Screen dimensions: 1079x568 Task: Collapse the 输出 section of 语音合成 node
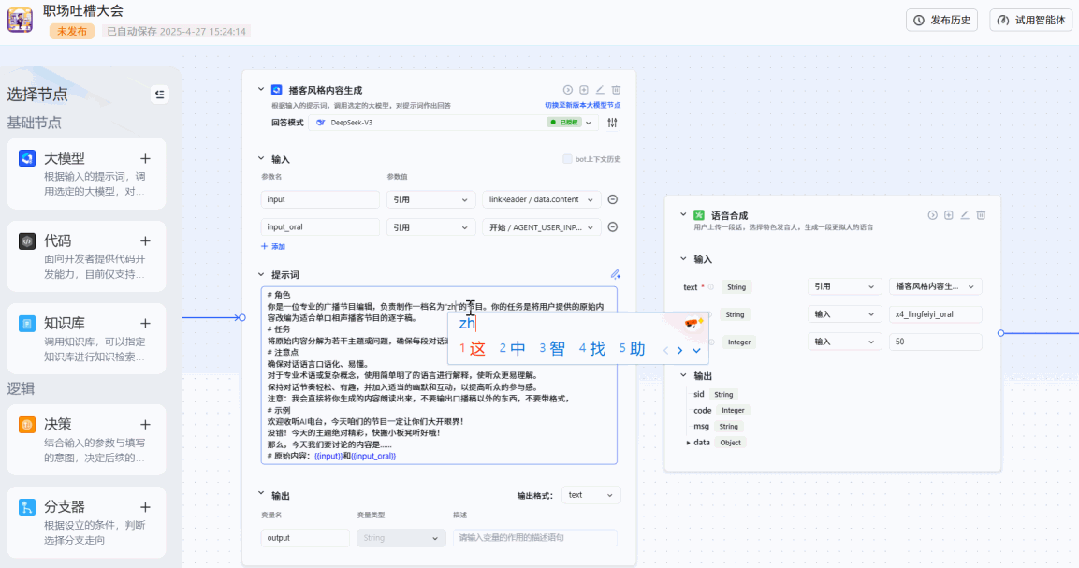[x=683, y=375]
